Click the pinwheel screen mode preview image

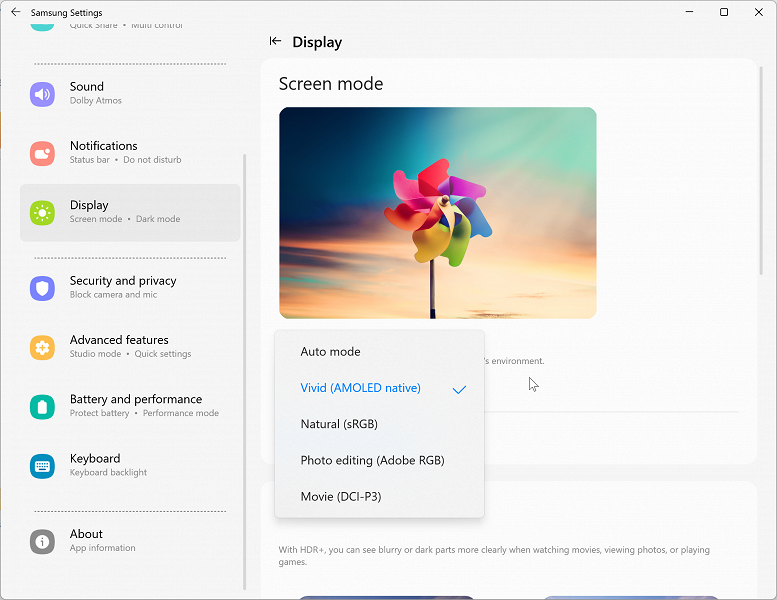tap(438, 213)
